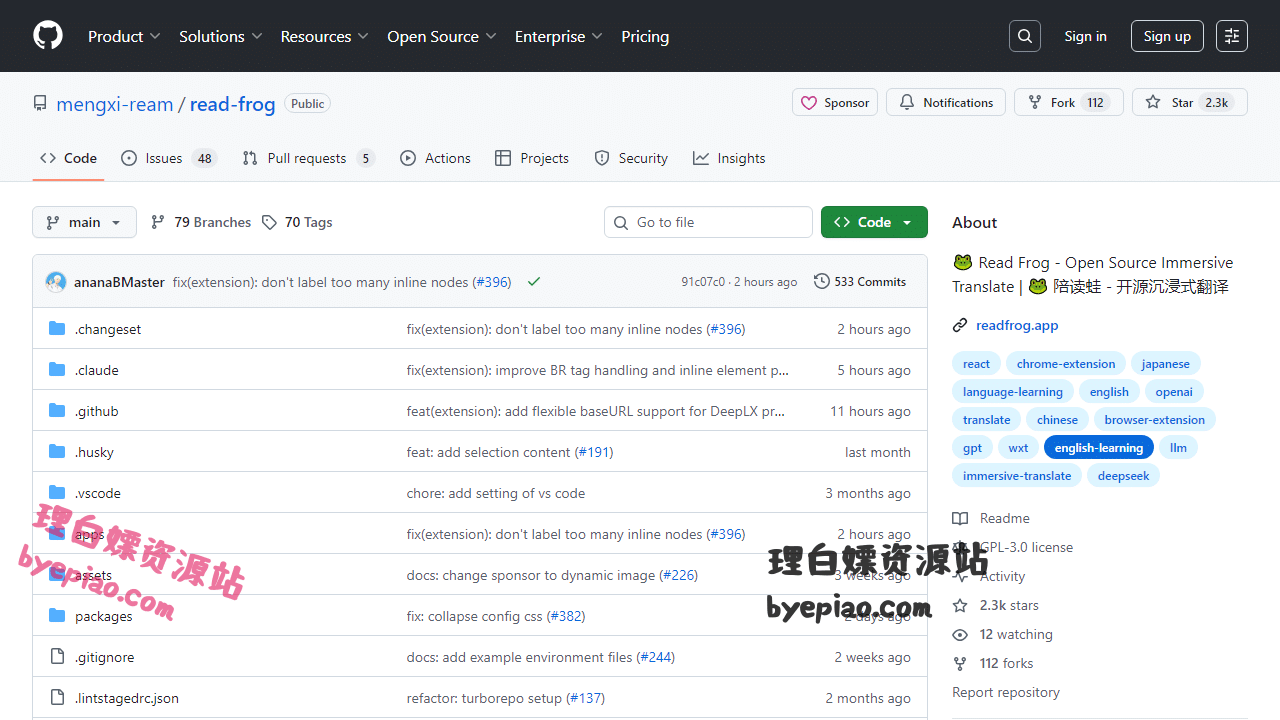Expand the Enterprise menu
1280x720 pixels.
(x=558, y=36)
